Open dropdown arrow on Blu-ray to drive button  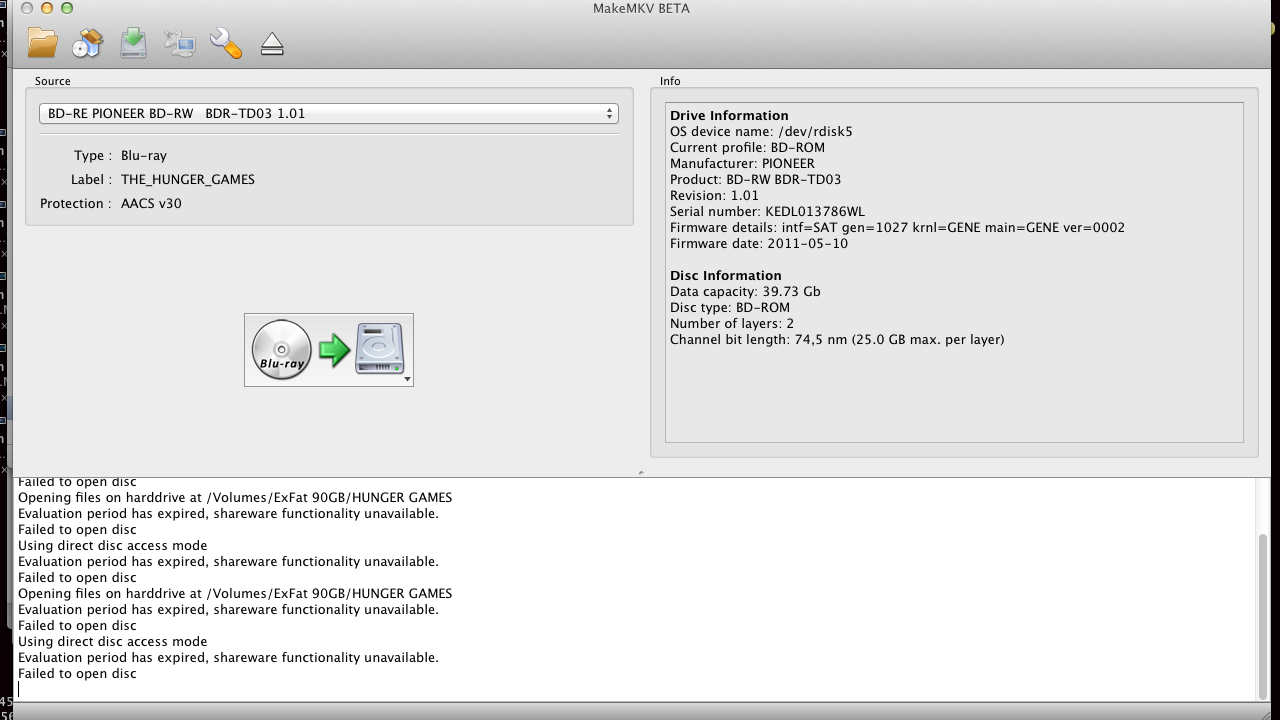tap(407, 380)
